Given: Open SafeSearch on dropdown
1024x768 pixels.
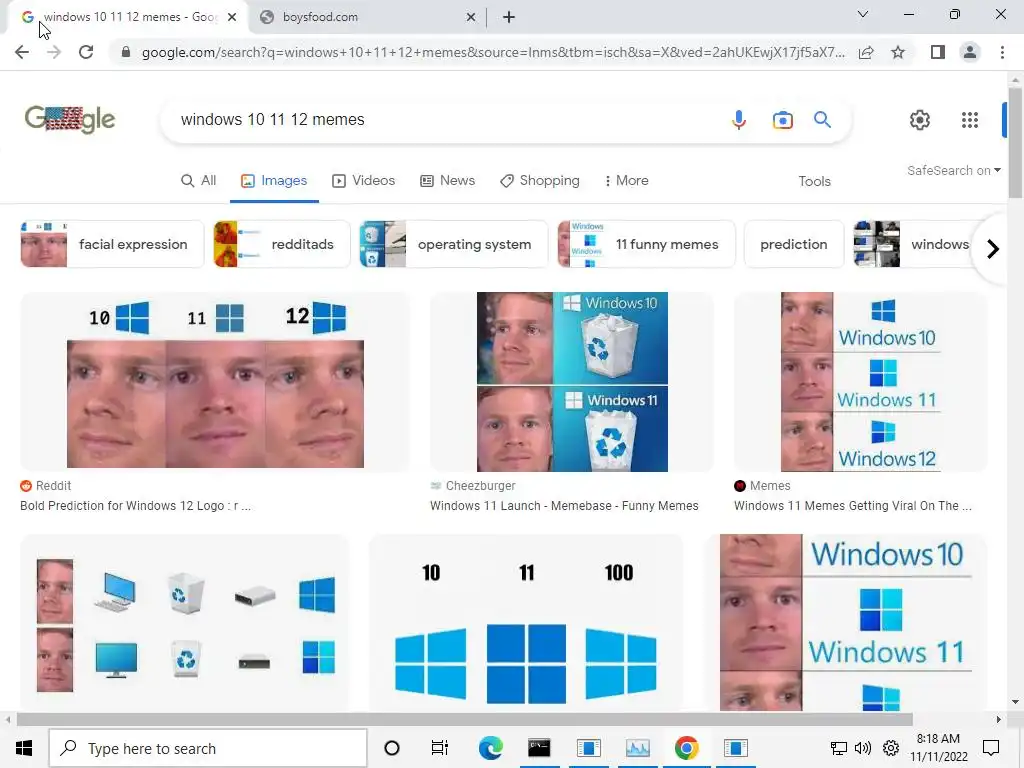Looking at the screenshot, I should 953,170.
